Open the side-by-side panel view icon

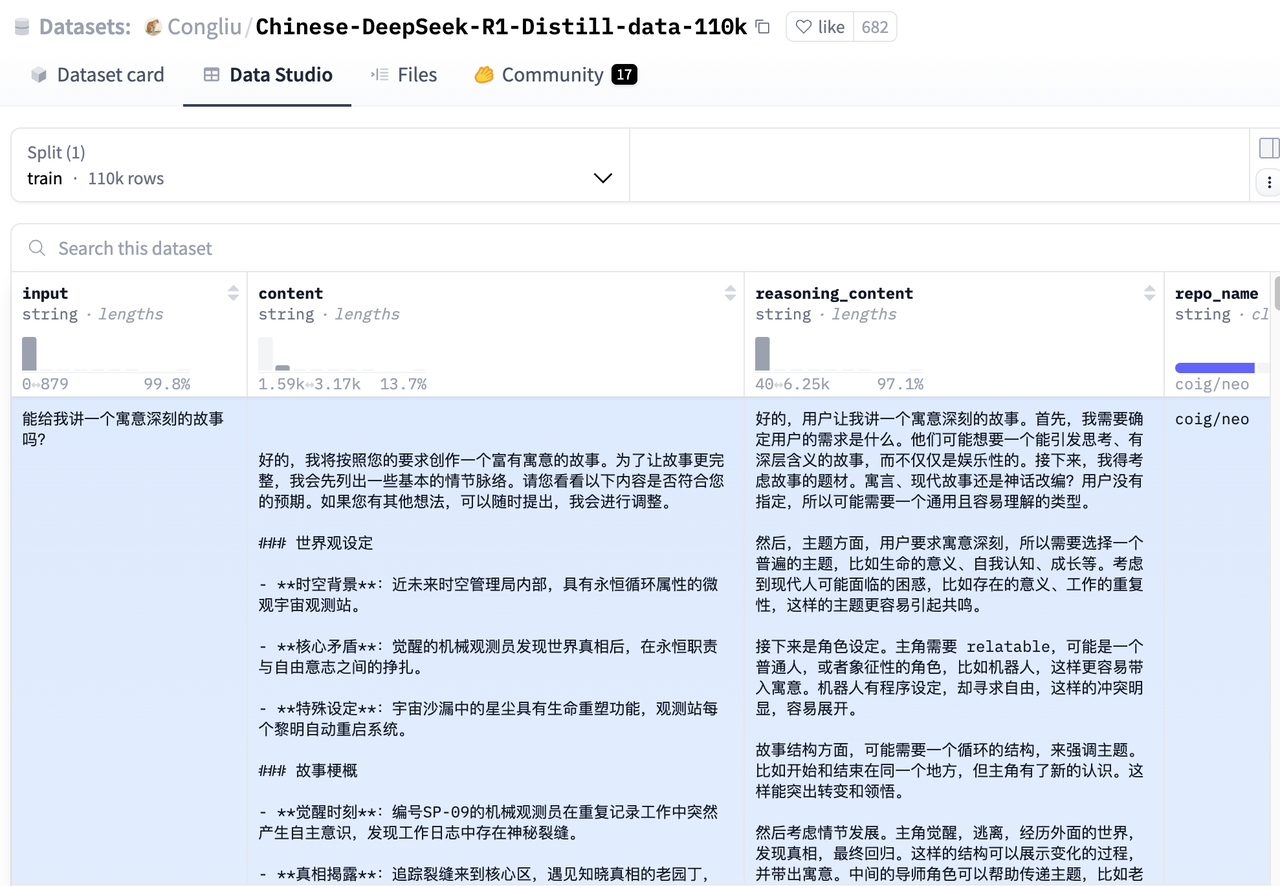(x=1270, y=148)
